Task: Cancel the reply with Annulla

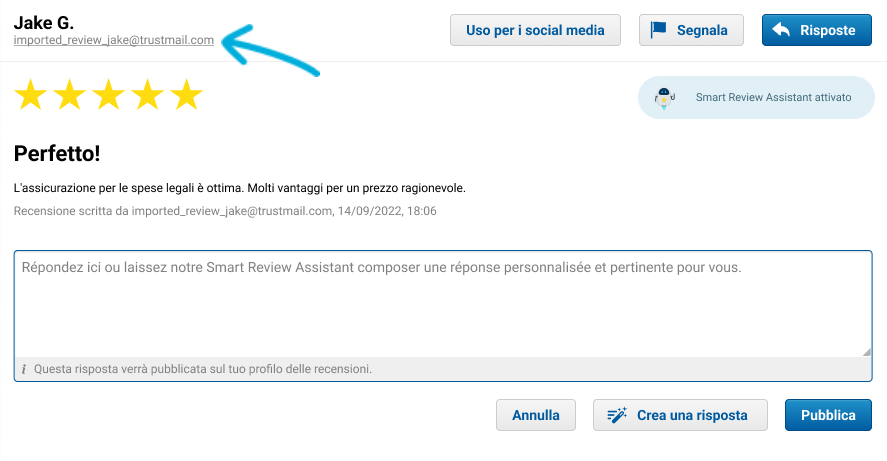Action: pos(536,415)
